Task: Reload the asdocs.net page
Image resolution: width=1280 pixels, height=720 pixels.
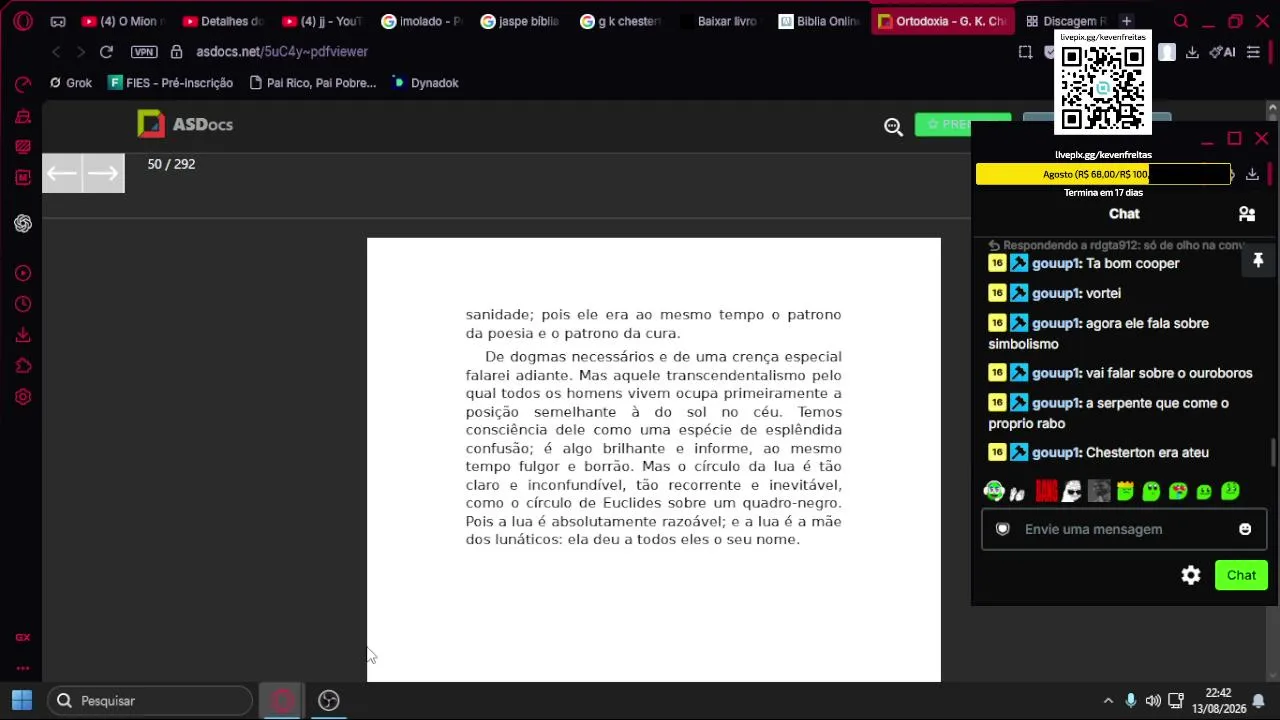Action: click(106, 51)
